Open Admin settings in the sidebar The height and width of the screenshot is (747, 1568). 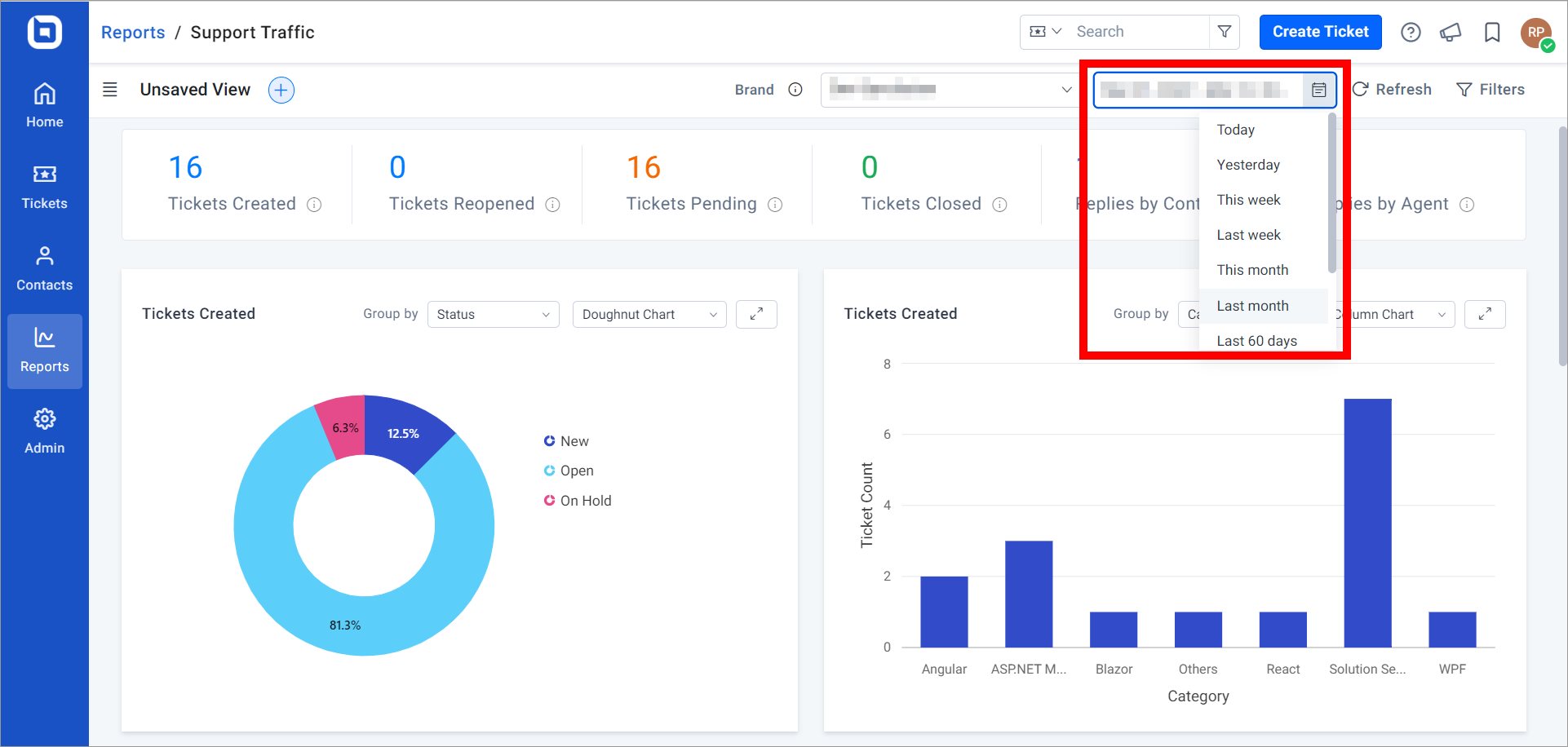pyautogui.click(x=44, y=432)
